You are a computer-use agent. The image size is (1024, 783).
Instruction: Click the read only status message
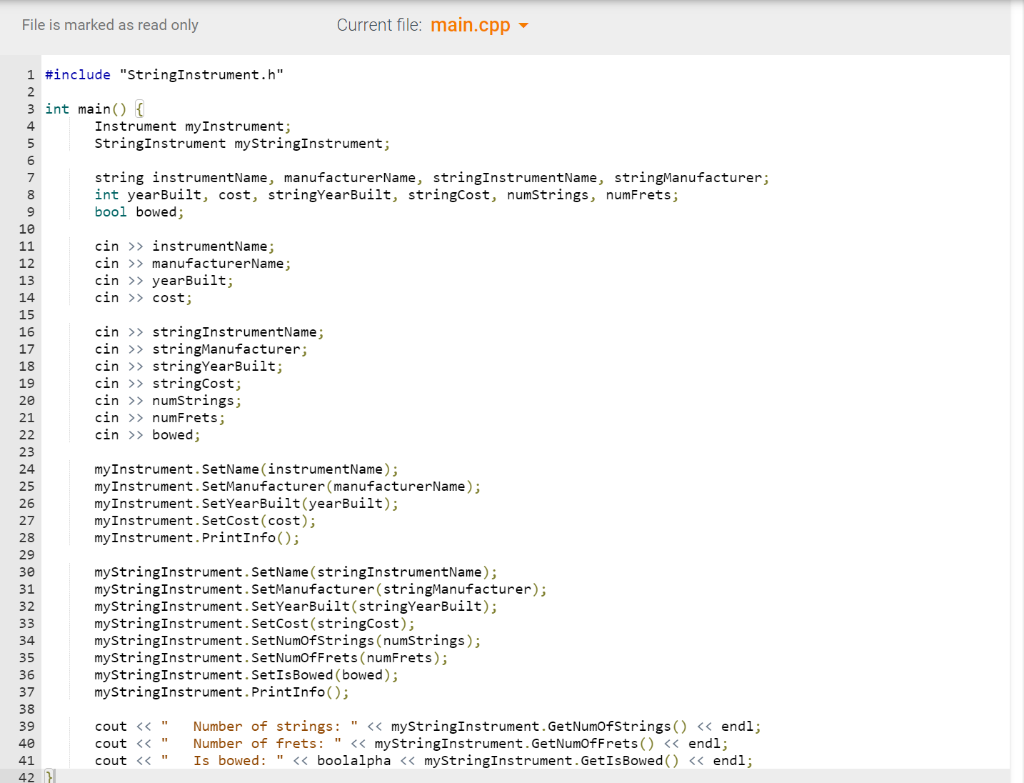point(110,24)
